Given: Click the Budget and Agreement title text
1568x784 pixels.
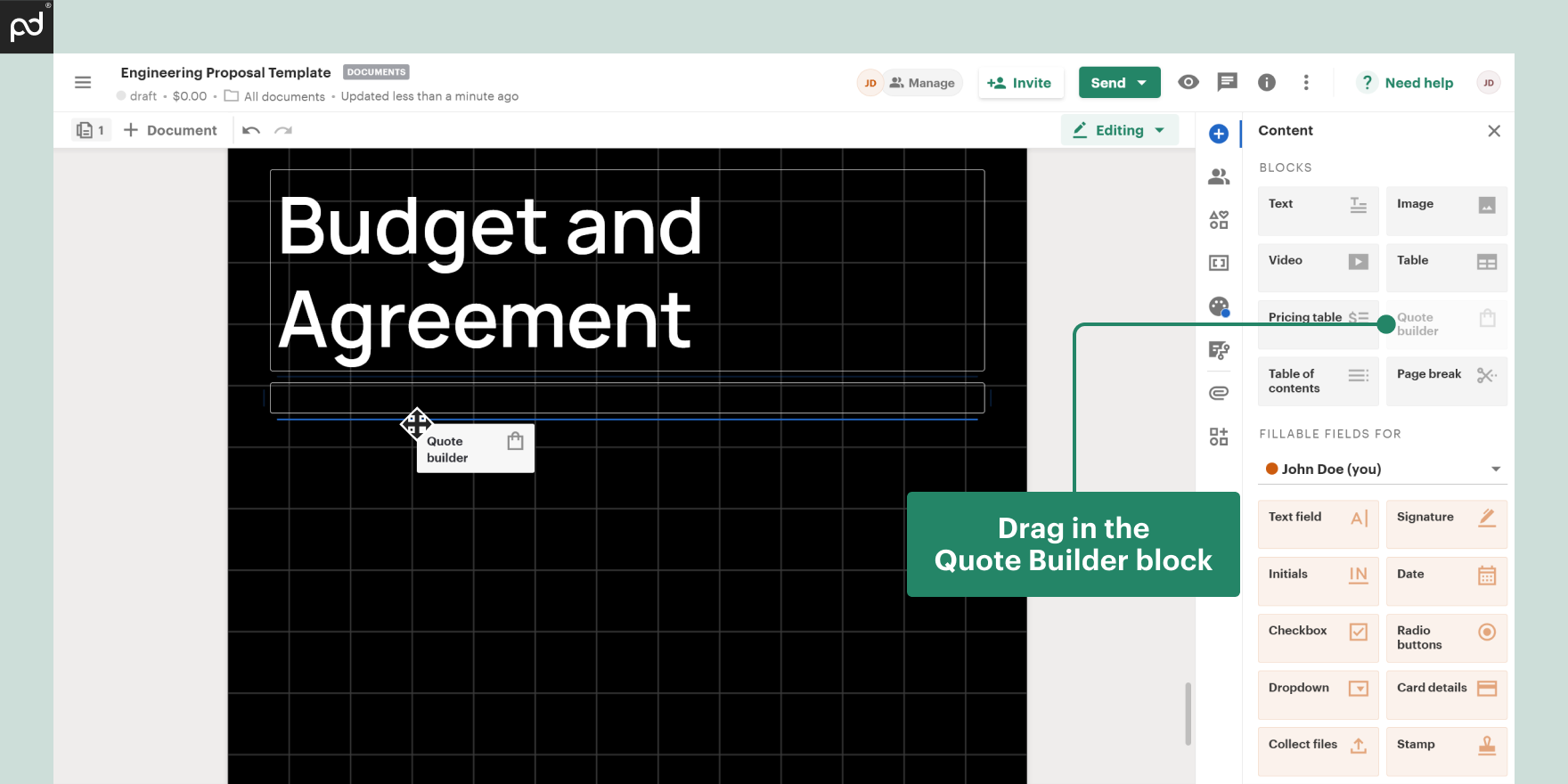Looking at the screenshot, I should [490, 272].
